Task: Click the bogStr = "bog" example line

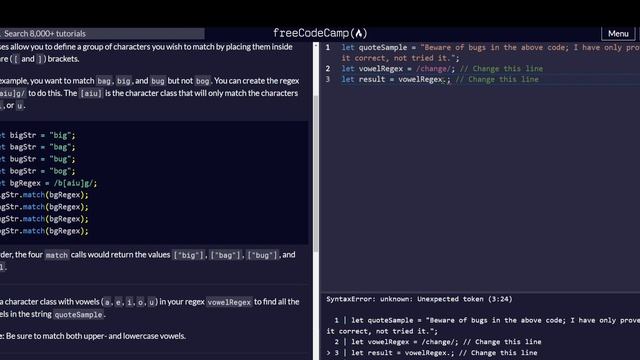Action: point(38,171)
